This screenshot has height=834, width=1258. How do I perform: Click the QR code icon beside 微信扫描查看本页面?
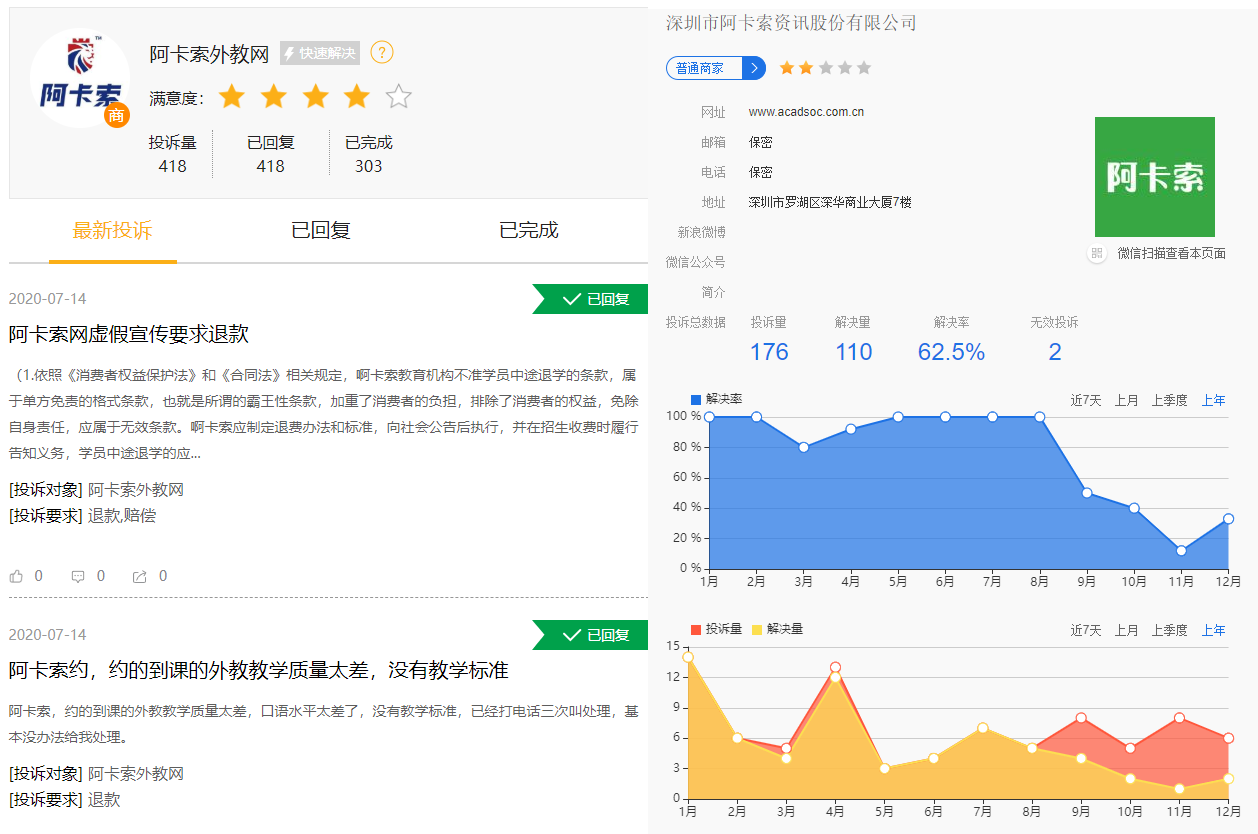tap(1097, 253)
